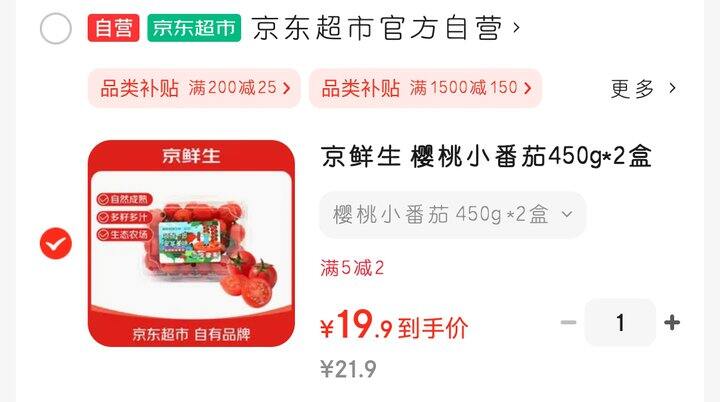Open the 满200减25 品类补贴 coupon
Viewport: 720px width, 402px height.
(194, 88)
